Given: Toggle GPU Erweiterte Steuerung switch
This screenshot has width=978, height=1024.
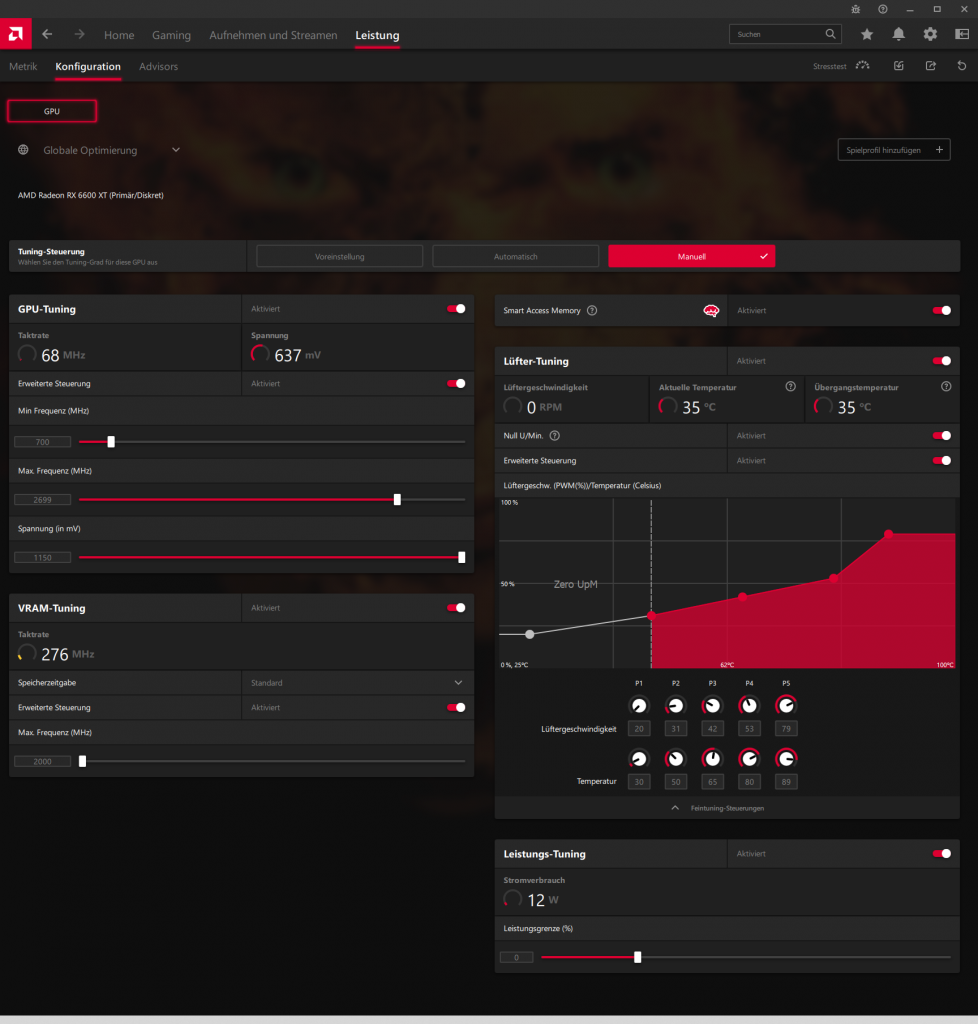Looking at the screenshot, I should pyautogui.click(x=456, y=383).
